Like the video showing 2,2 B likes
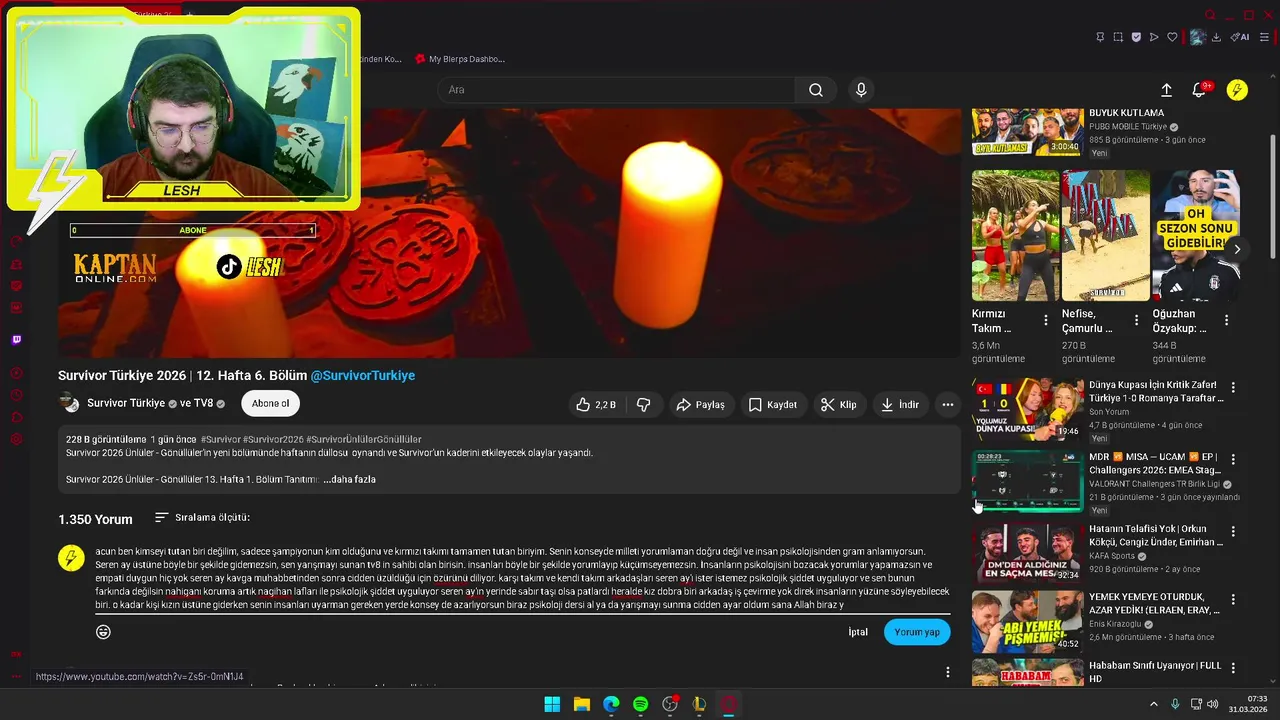1280x720 pixels. pyautogui.click(x=595, y=405)
